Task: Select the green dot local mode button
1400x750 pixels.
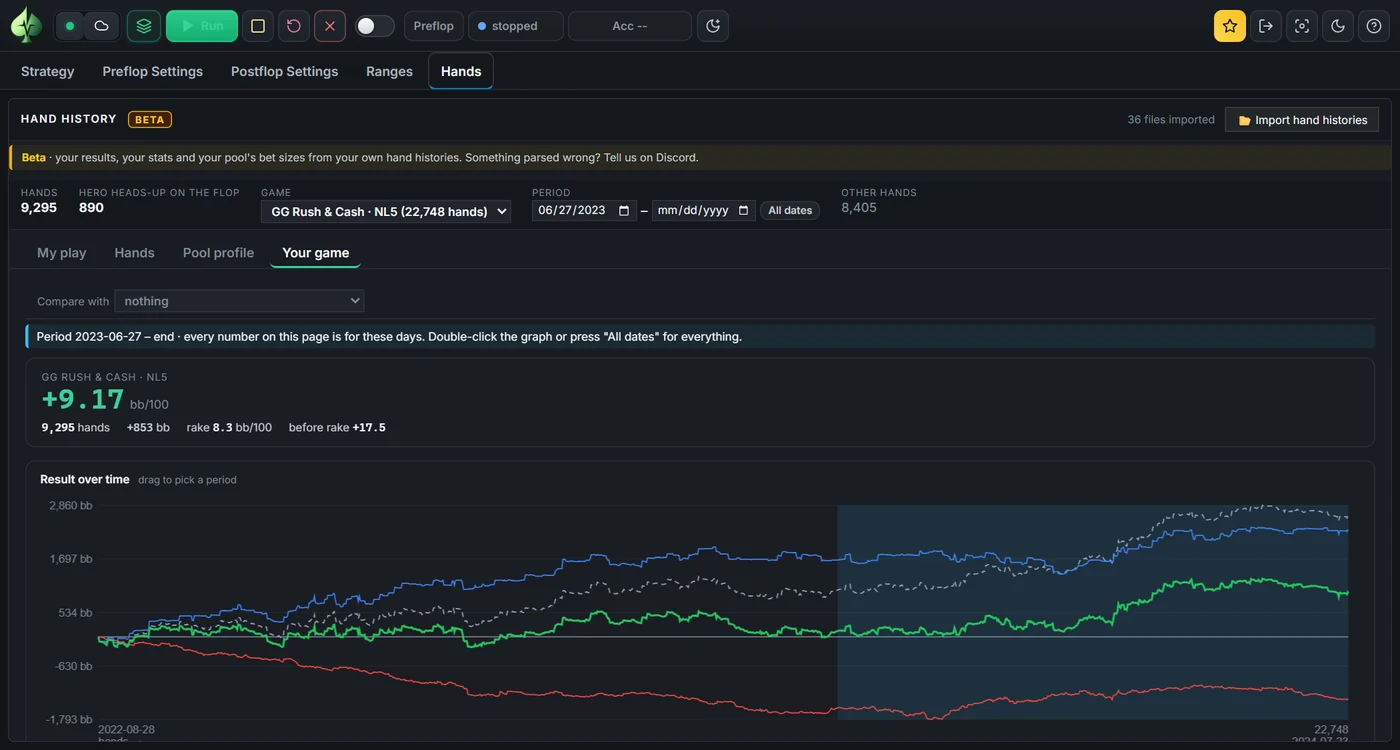Action: tap(70, 26)
